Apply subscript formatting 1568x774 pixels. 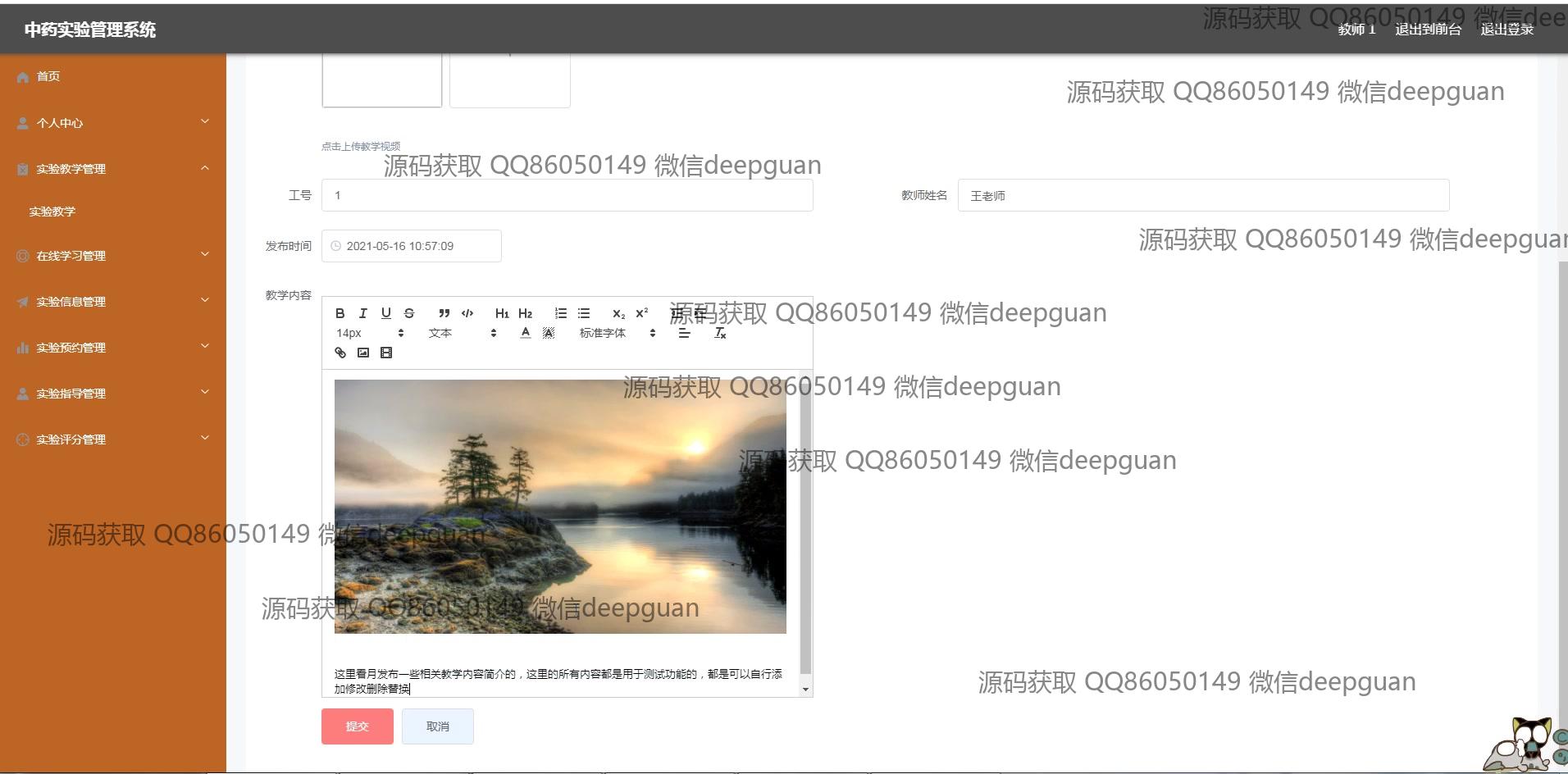618,313
